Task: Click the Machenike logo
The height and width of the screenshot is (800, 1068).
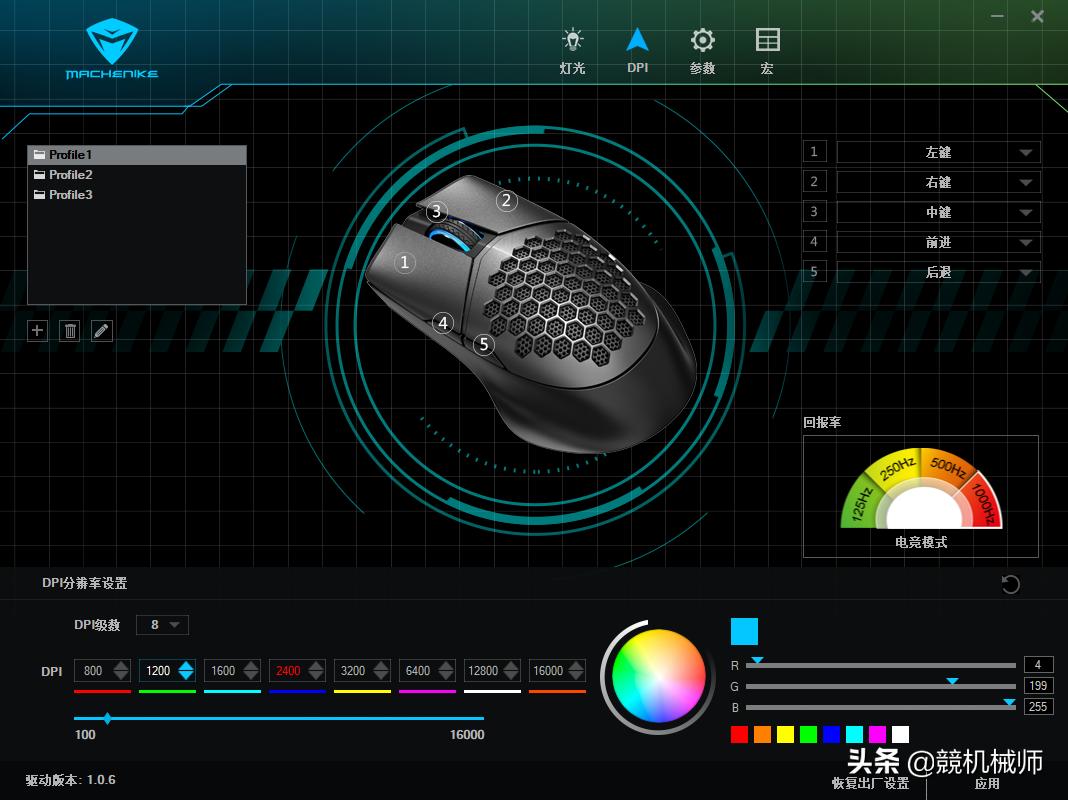Action: [111, 50]
